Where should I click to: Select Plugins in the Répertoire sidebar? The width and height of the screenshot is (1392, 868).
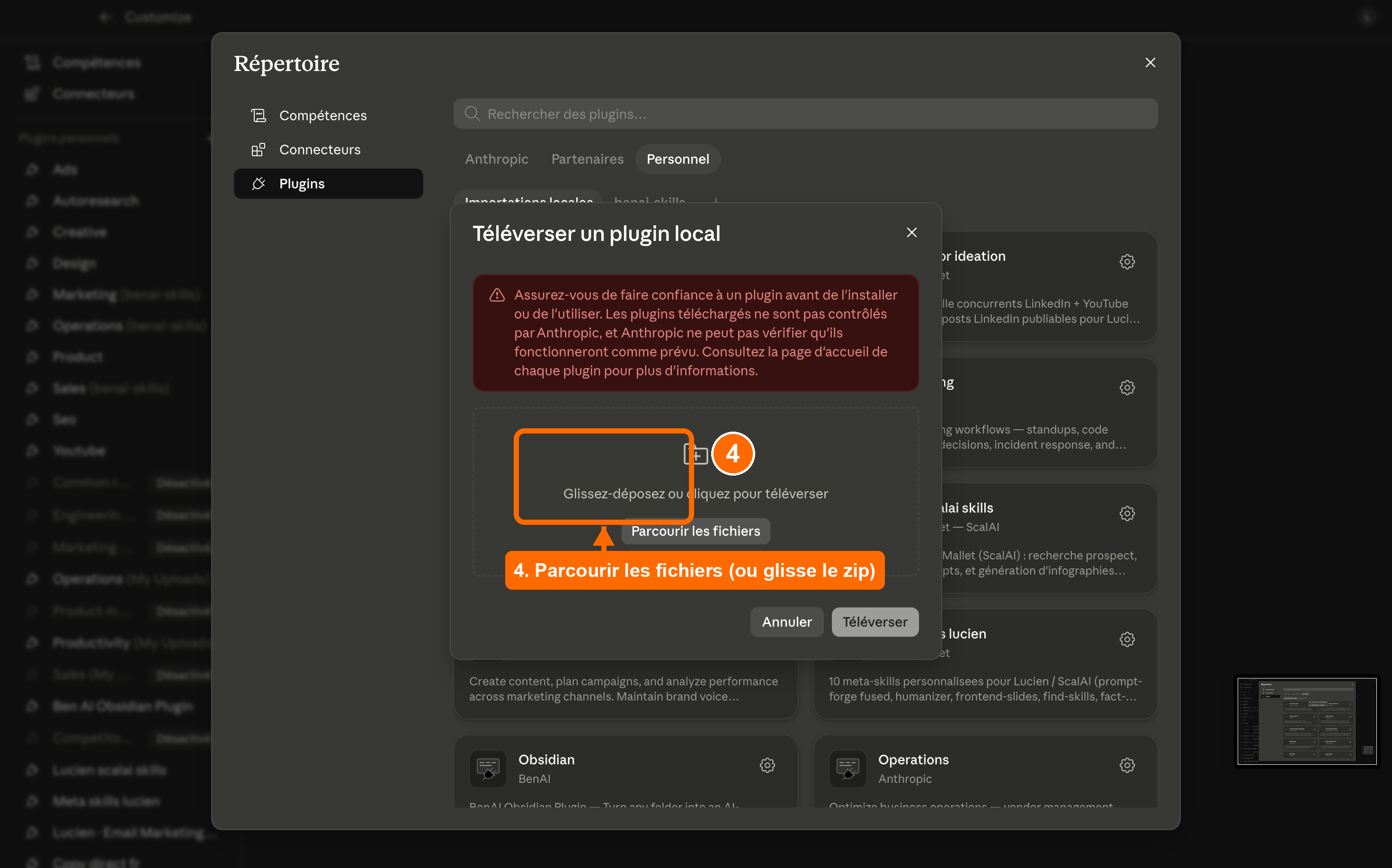tap(329, 184)
